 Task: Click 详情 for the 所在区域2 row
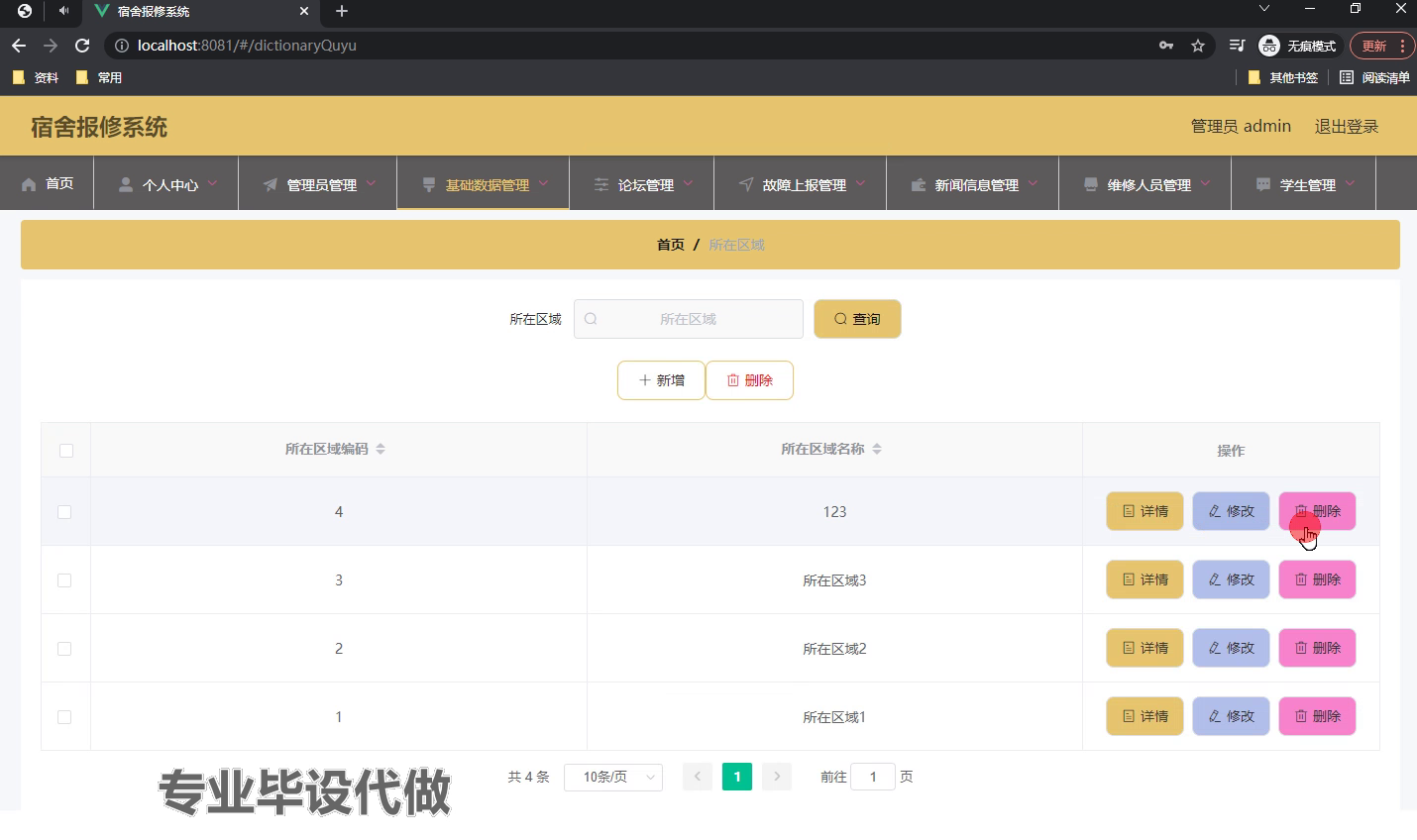click(1144, 648)
